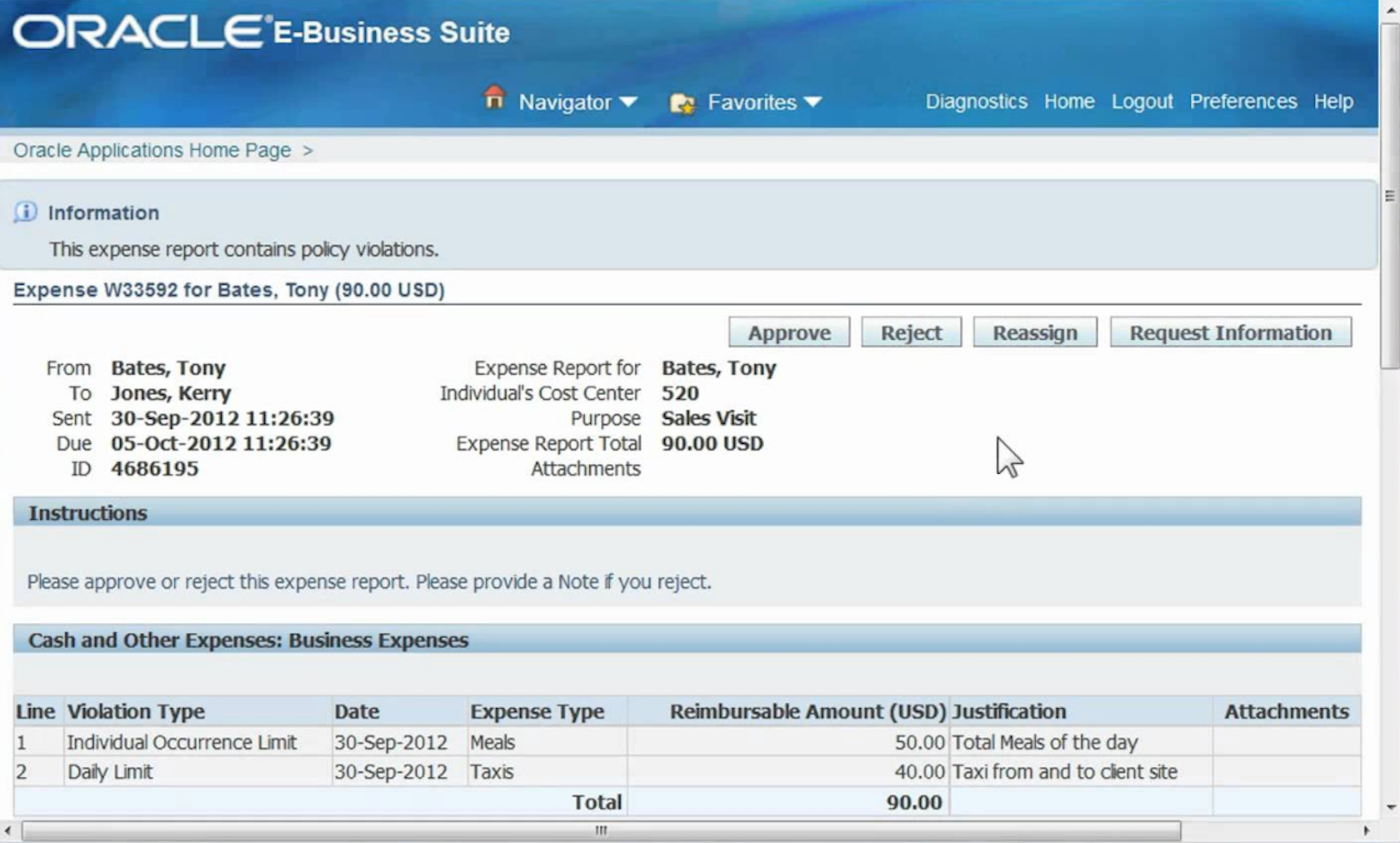Click the vertical scrollbar up arrow
1400x843 pixels.
pyautogui.click(x=1390, y=9)
